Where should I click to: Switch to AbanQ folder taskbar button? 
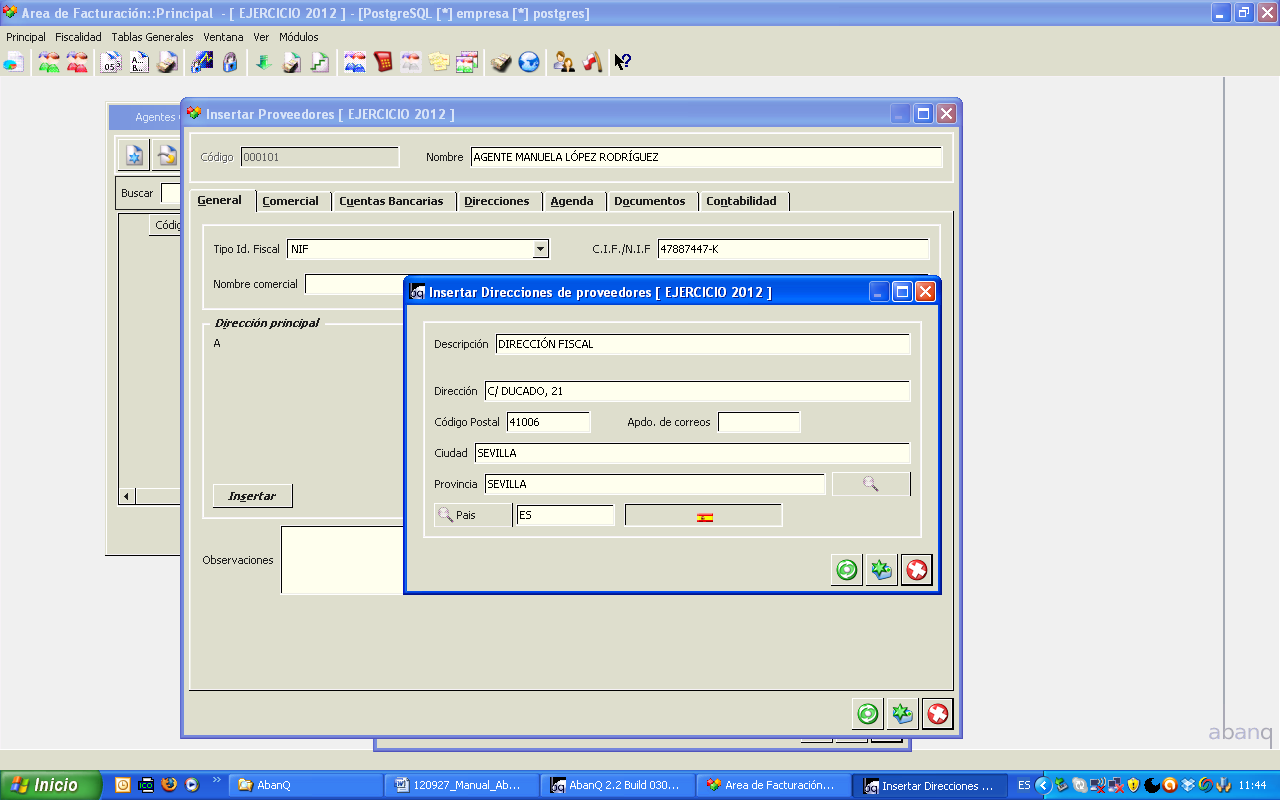click(307, 785)
